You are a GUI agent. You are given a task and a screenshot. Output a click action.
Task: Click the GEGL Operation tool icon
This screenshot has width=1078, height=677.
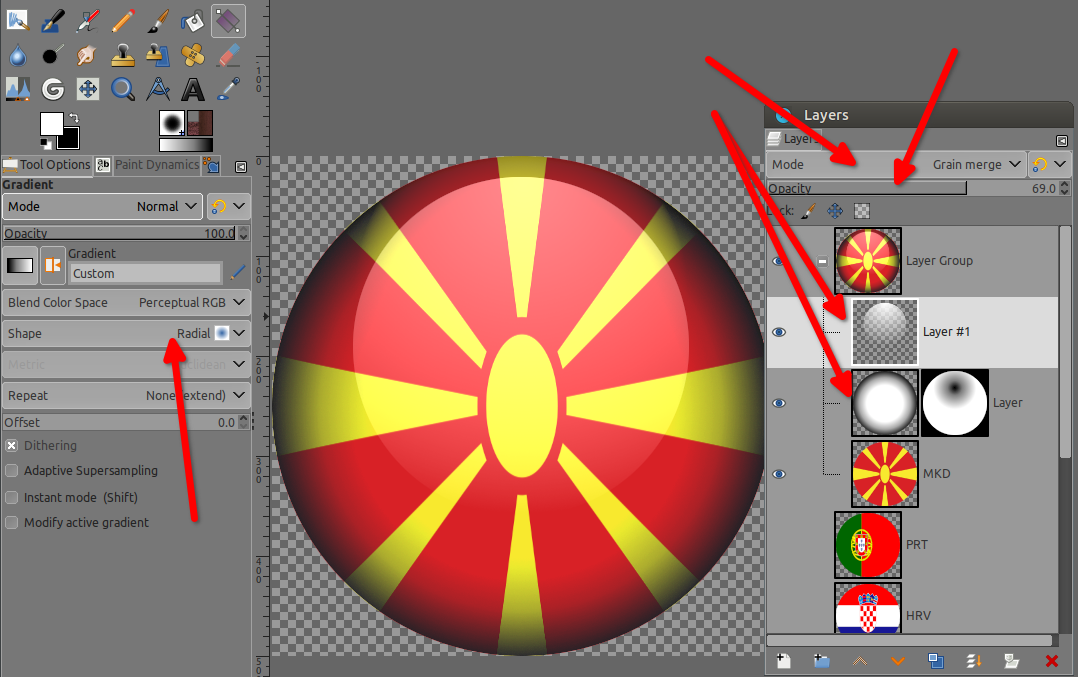(52, 89)
